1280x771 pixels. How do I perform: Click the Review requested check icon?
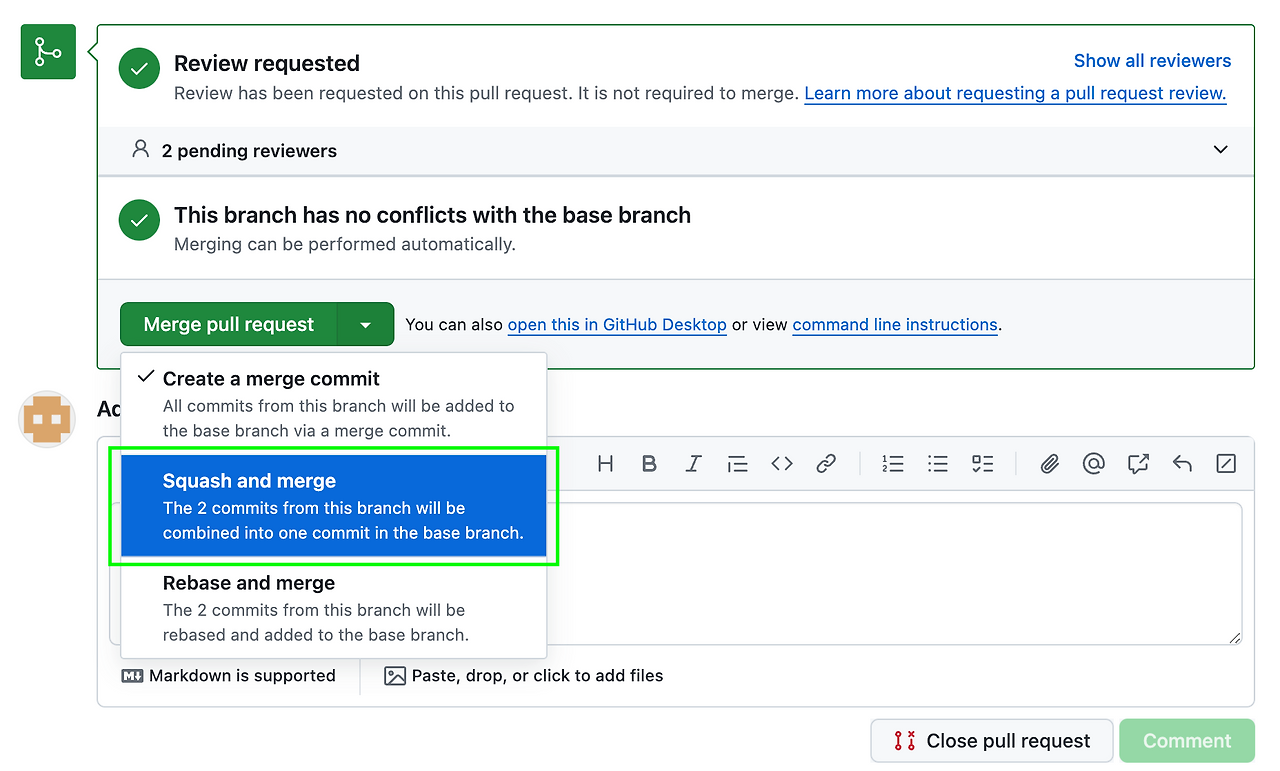point(139,69)
